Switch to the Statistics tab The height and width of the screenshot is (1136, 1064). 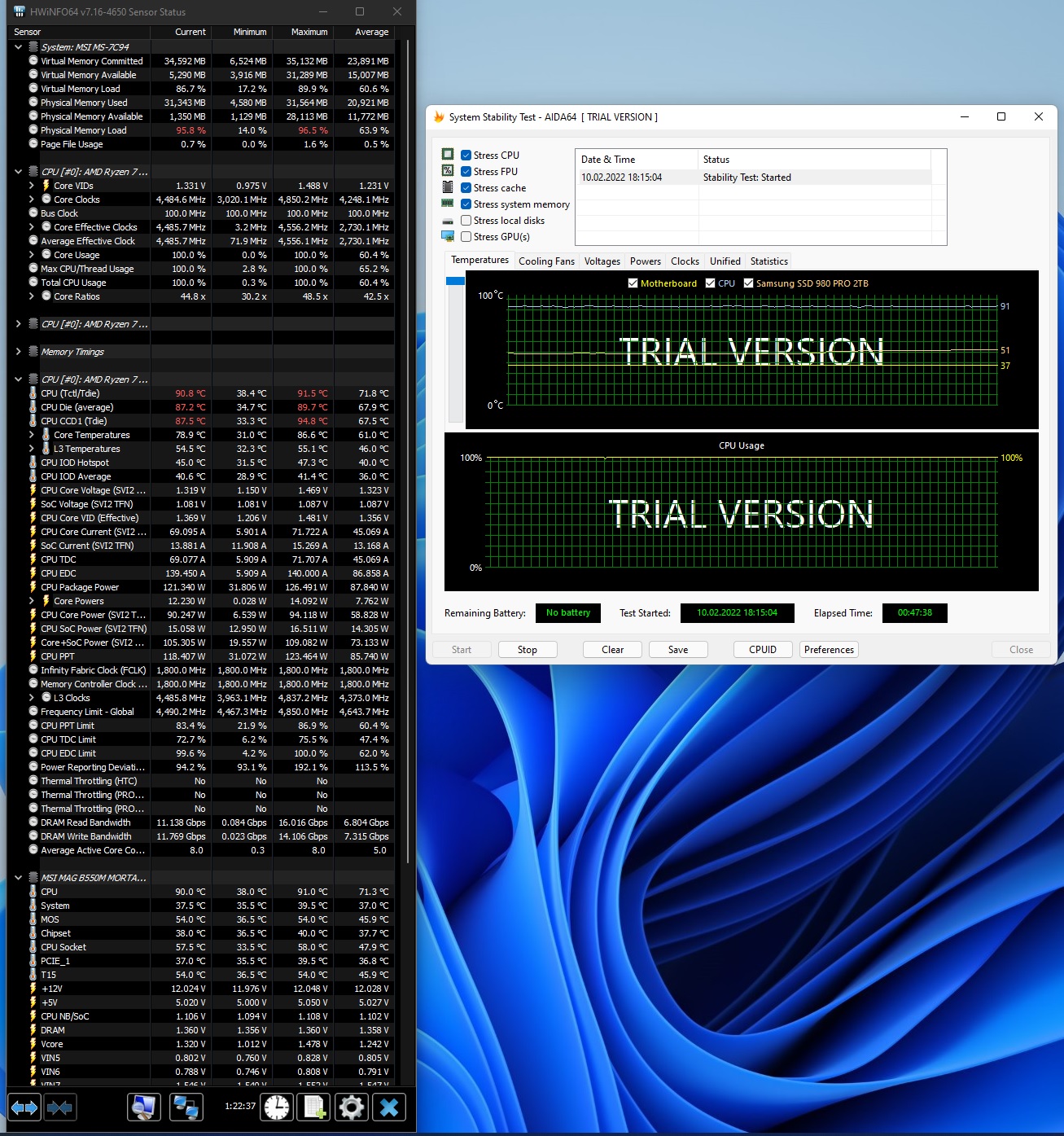pyautogui.click(x=769, y=261)
